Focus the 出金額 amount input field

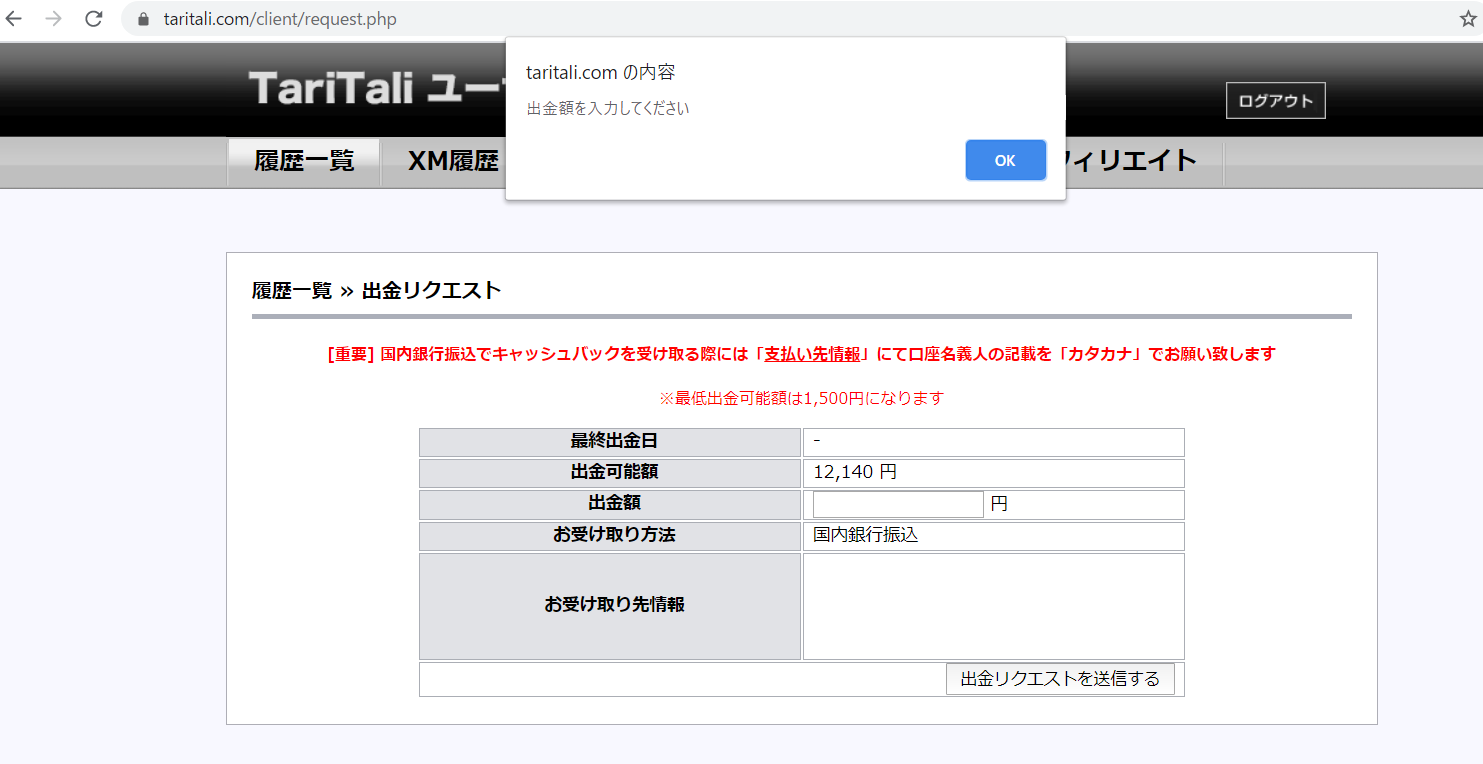pos(897,504)
